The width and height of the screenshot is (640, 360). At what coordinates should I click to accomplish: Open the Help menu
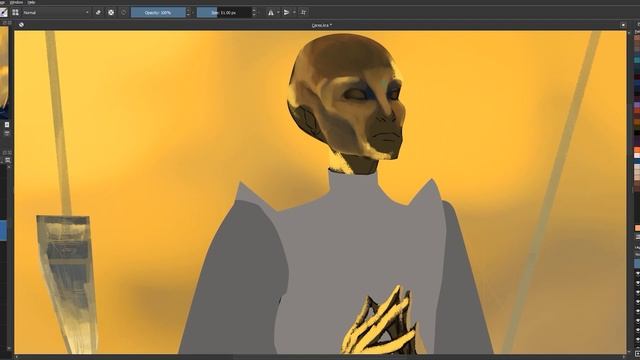(x=31, y=2)
